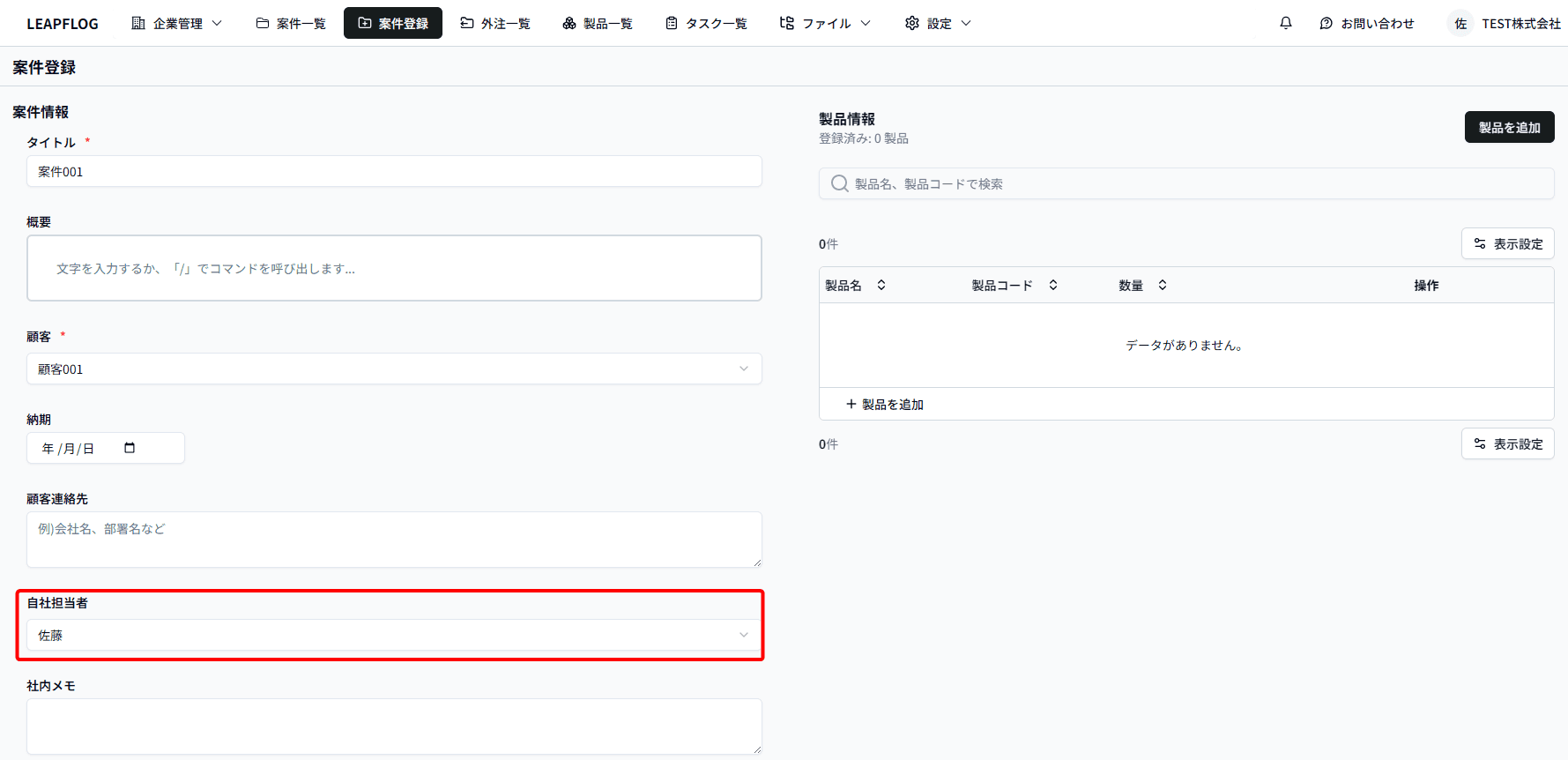Sort by 数量 column

(x=1143, y=285)
